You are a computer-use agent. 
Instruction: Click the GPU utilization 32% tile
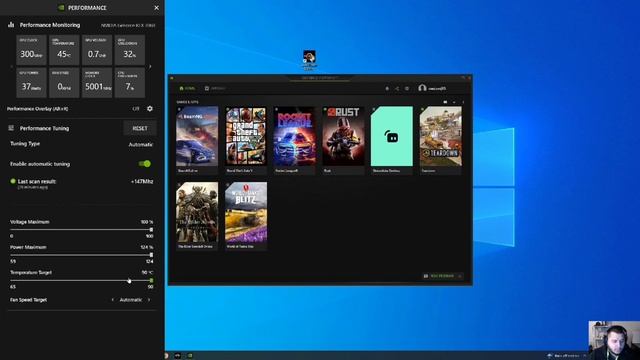point(130,50)
